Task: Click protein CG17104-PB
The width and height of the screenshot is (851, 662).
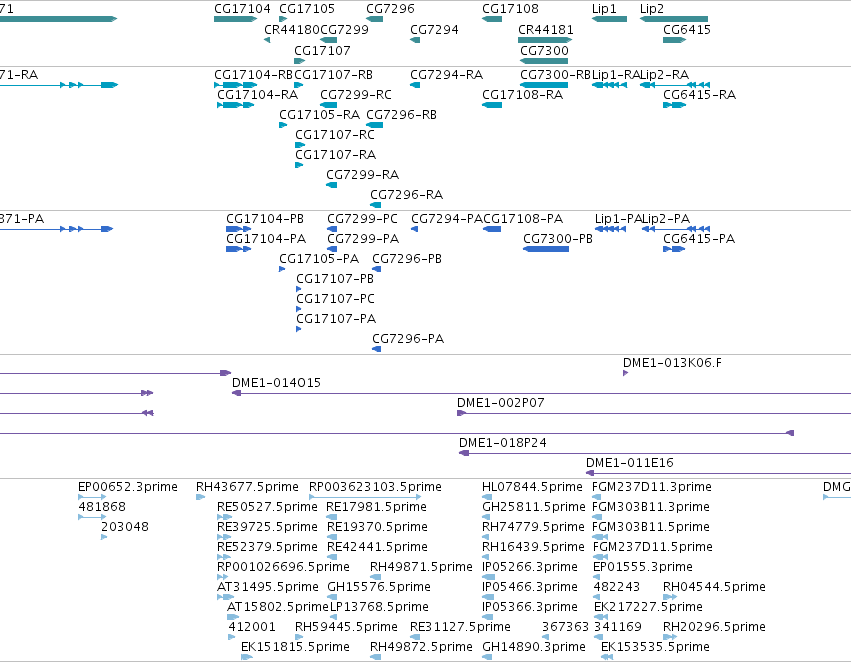Action: (238, 229)
